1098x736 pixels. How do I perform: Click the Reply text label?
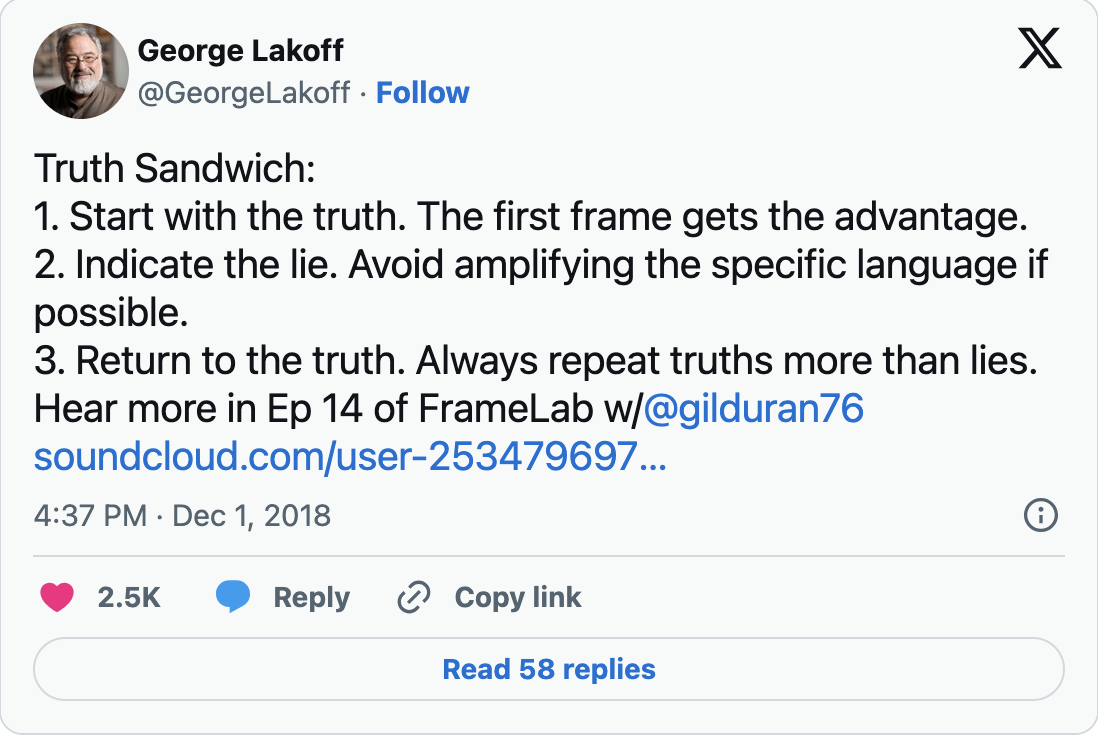(x=311, y=597)
